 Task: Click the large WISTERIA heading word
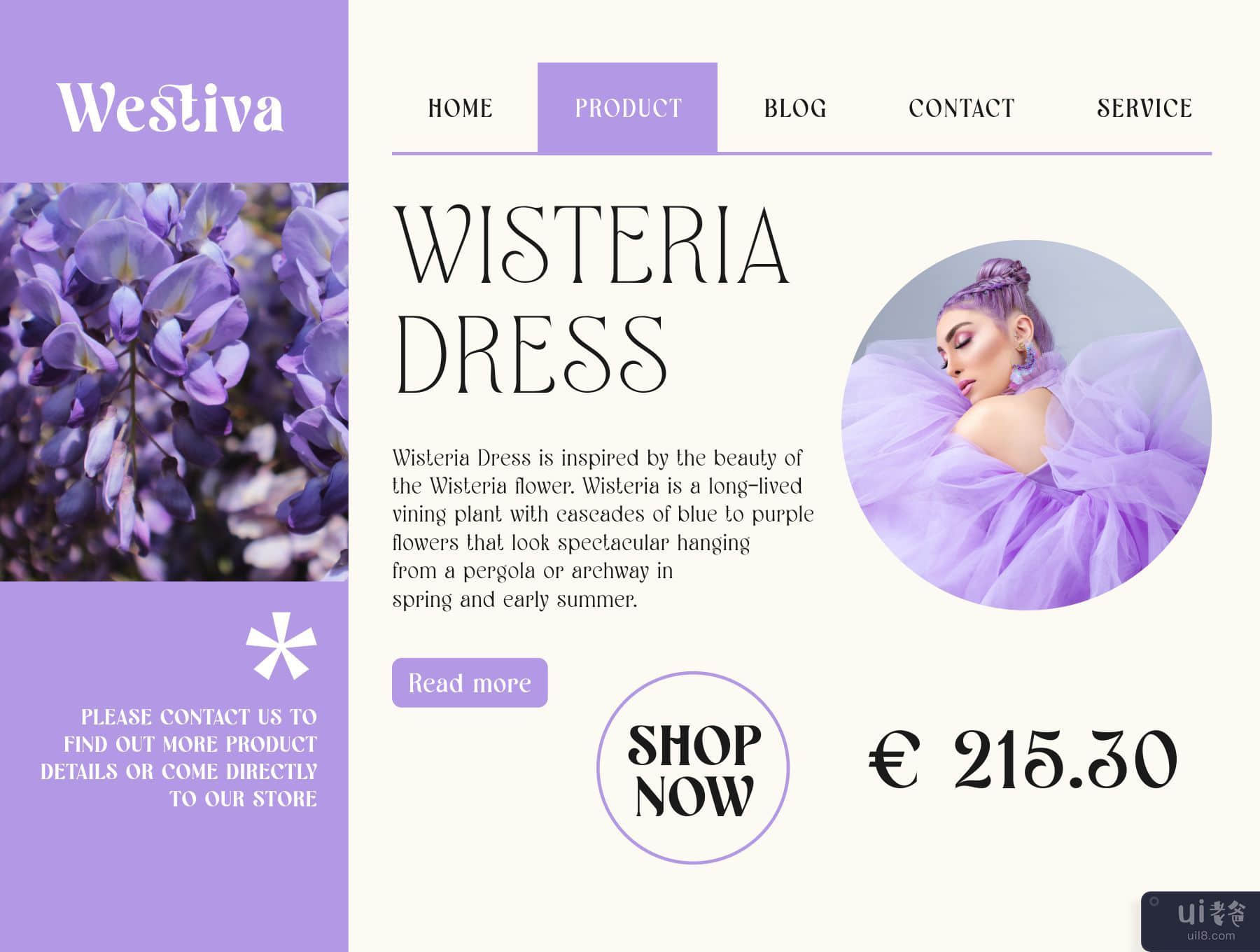coord(593,244)
